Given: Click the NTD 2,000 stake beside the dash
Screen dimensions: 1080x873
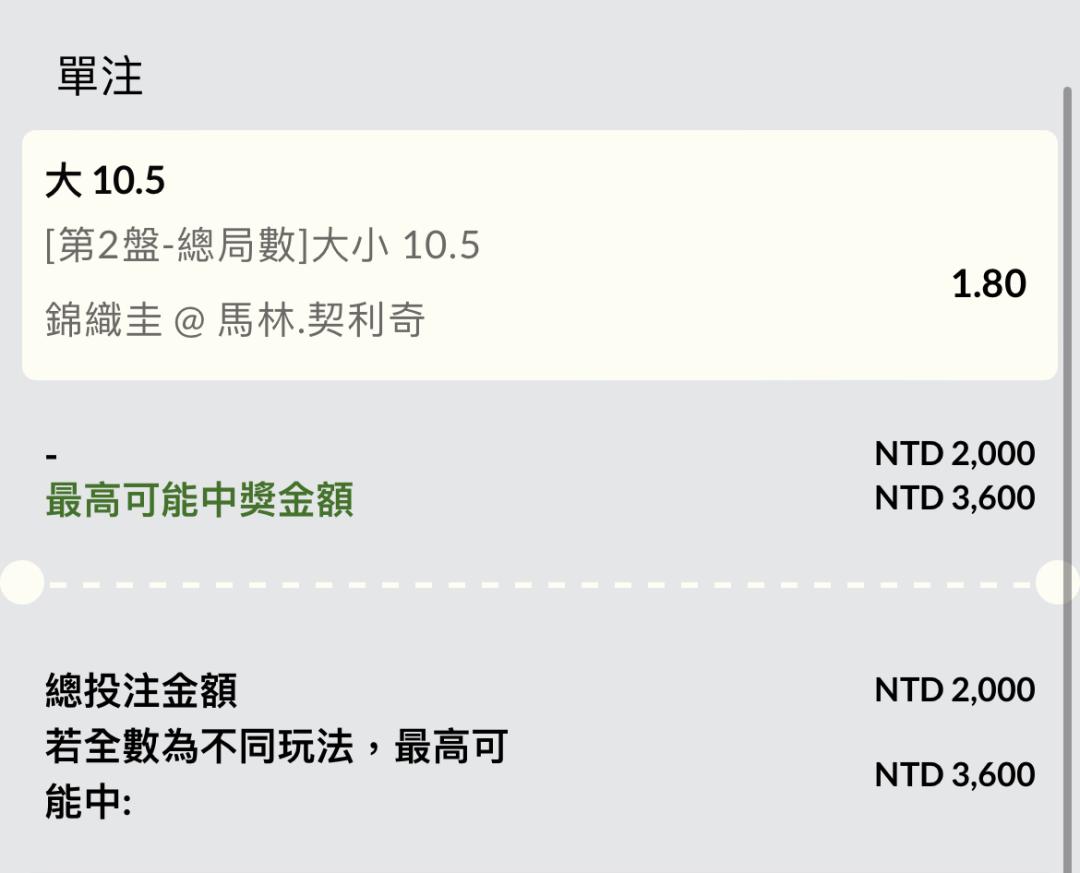Looking at the screenshot, I should point(954,454).
